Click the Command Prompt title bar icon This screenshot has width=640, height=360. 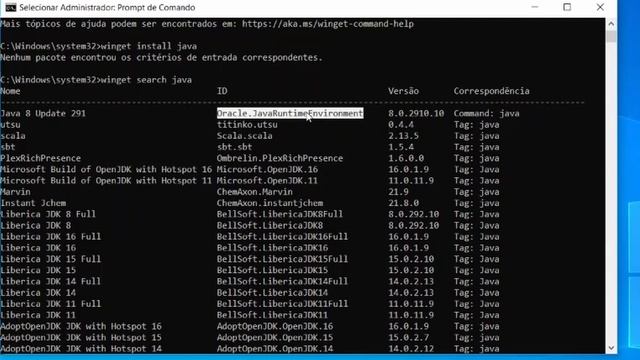click(x=11, y=7)
